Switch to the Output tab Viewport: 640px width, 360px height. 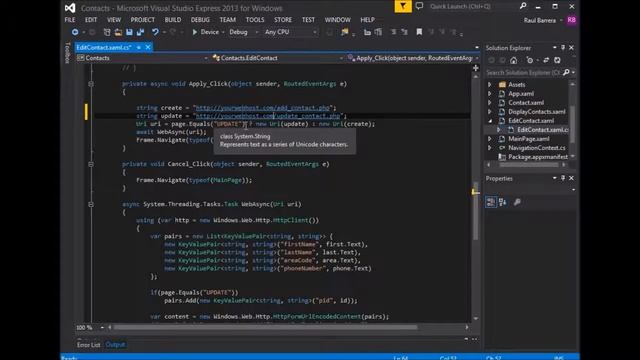click(x=115, y=344)
